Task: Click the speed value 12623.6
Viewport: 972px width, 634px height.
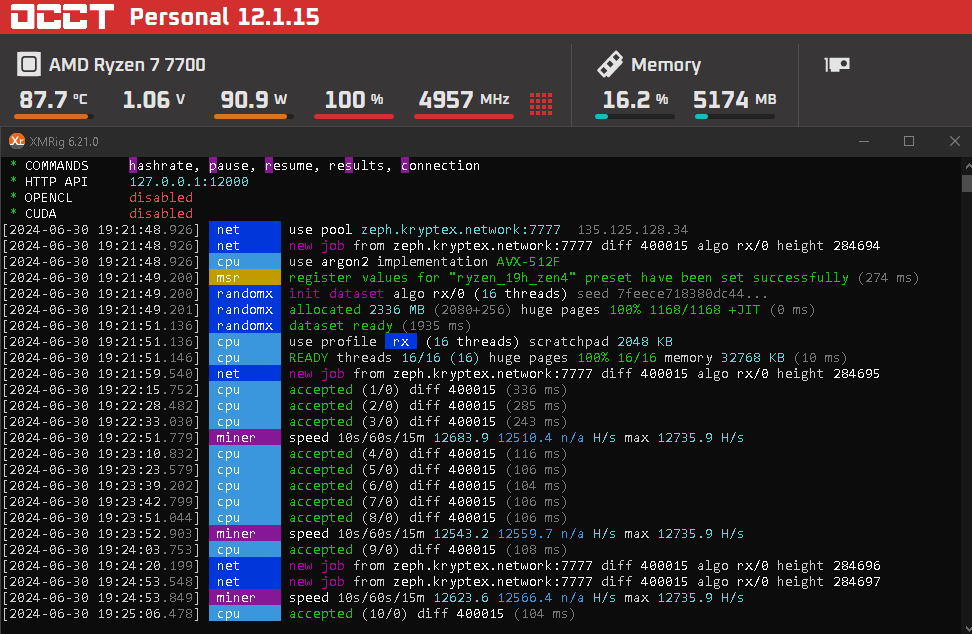Action: pyautogui.click(x=461, y=597)
